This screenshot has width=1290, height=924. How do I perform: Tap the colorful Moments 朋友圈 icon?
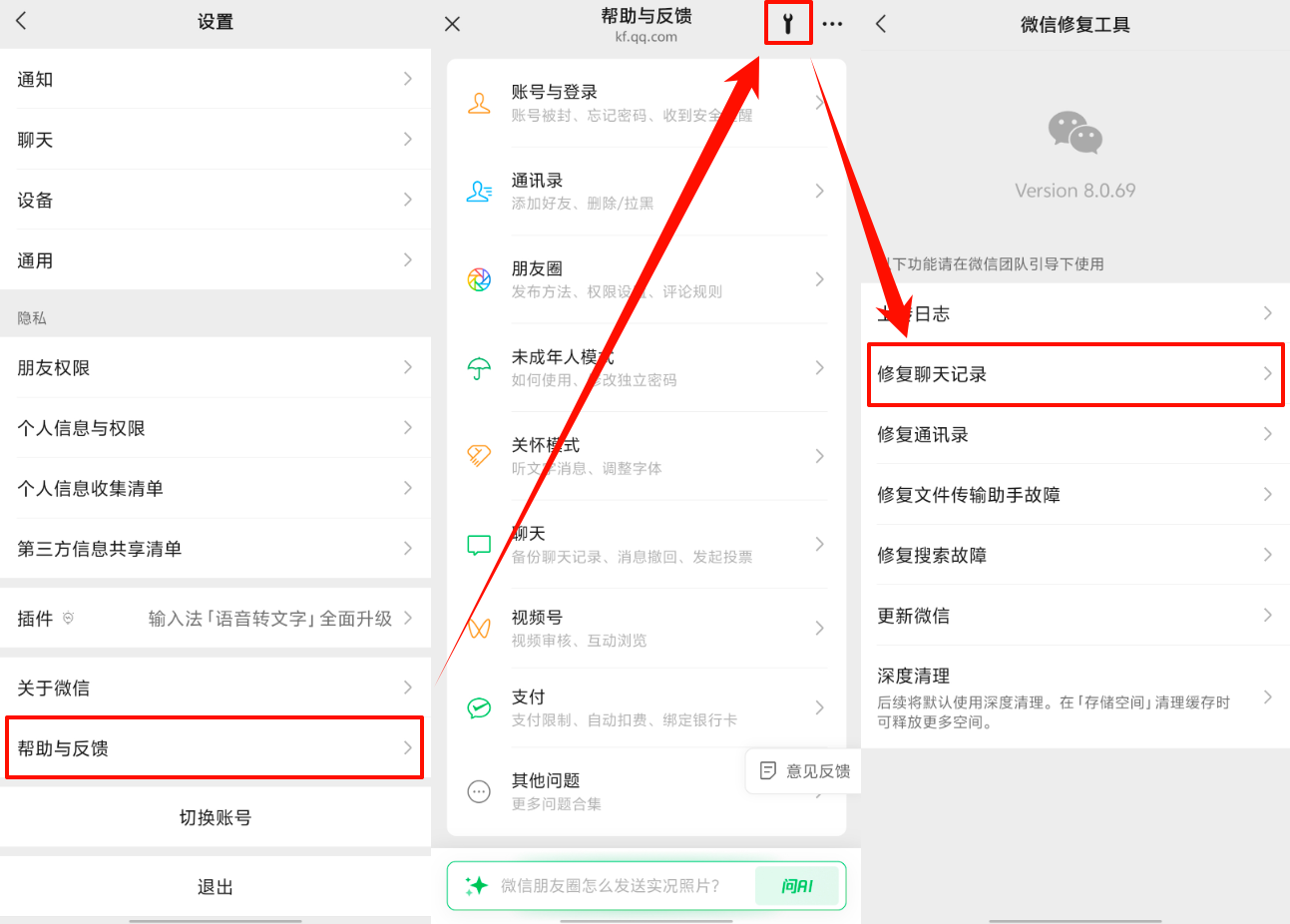(479, 279)
